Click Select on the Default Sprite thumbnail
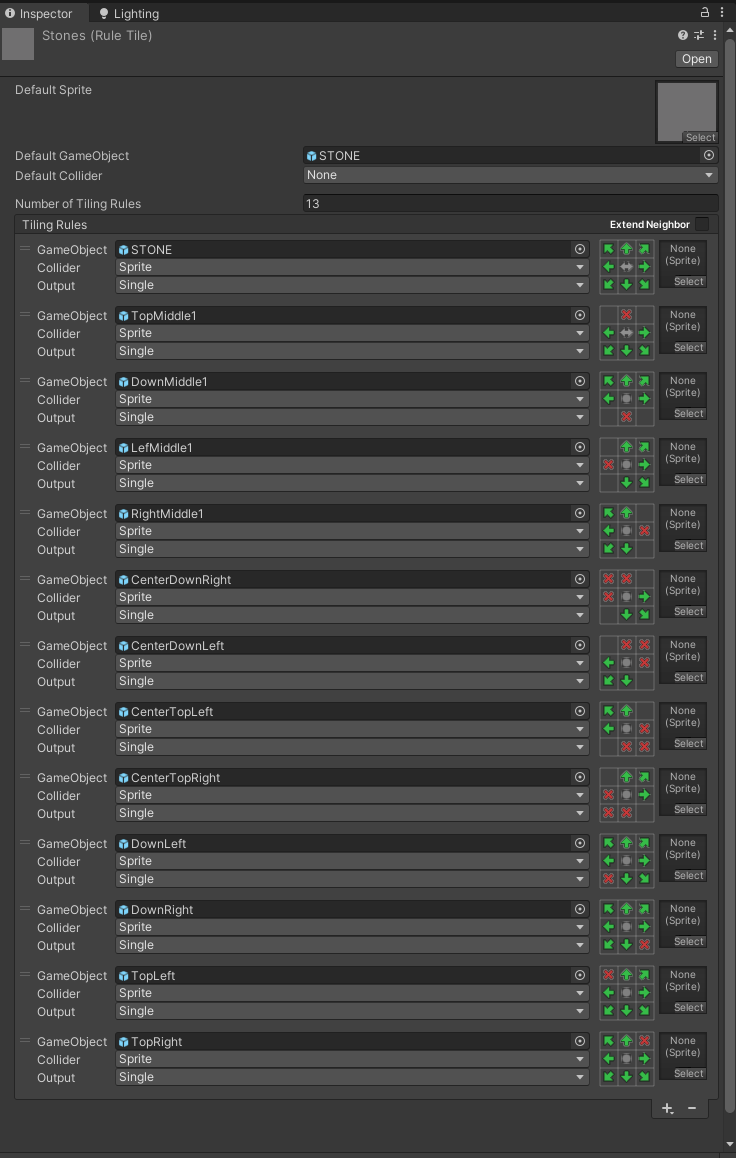Viewport: 736px width, 1158px height. click(700, 137)
